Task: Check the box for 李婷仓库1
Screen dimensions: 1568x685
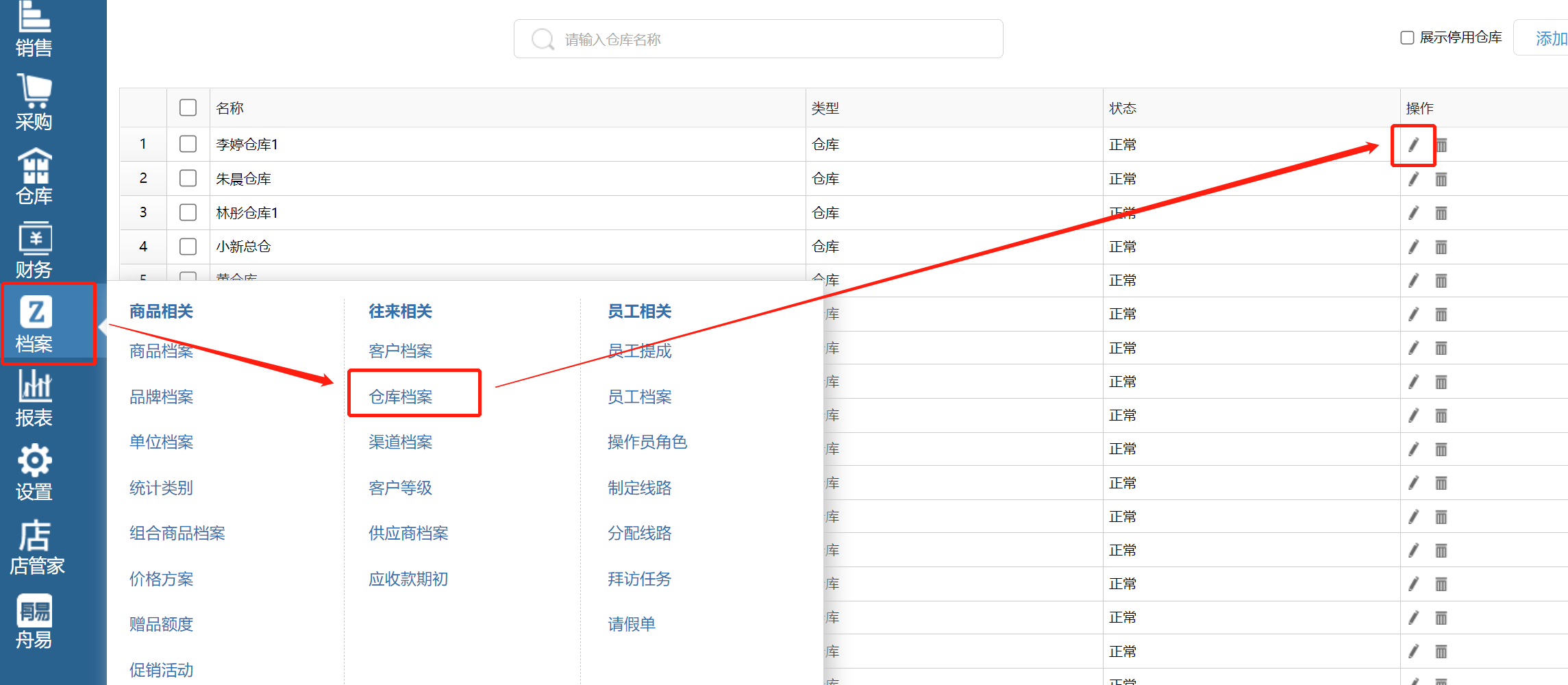Action: pos(188,144)
